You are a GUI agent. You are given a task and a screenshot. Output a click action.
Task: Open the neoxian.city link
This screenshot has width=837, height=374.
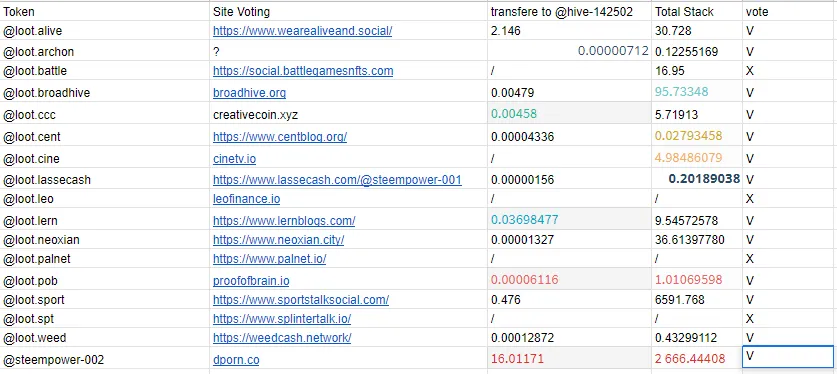[278, 240]
